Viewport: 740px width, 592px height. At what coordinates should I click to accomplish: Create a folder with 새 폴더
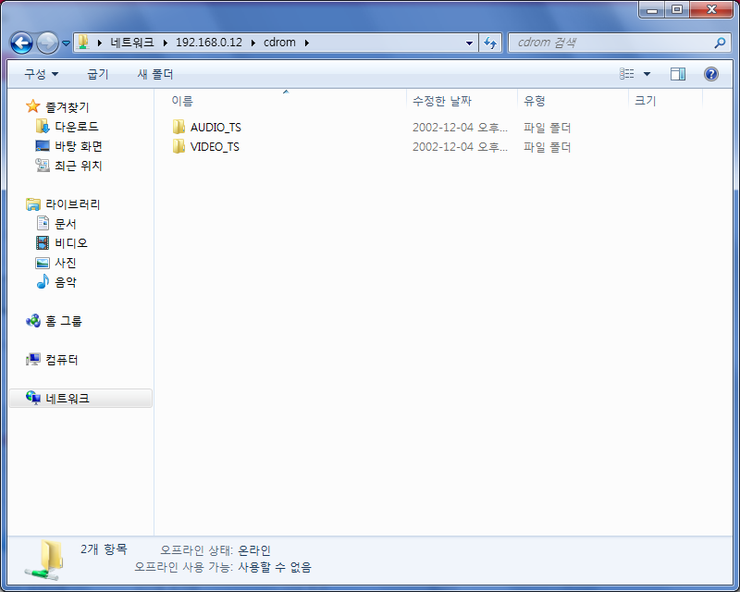155,74
